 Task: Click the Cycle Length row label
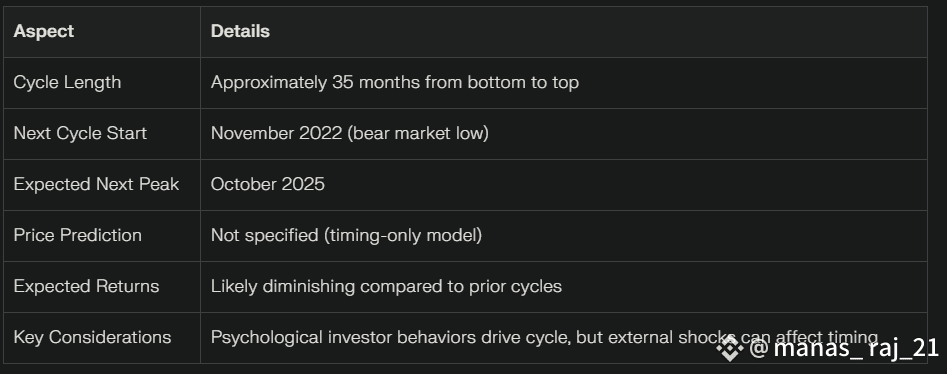[67, 82]
